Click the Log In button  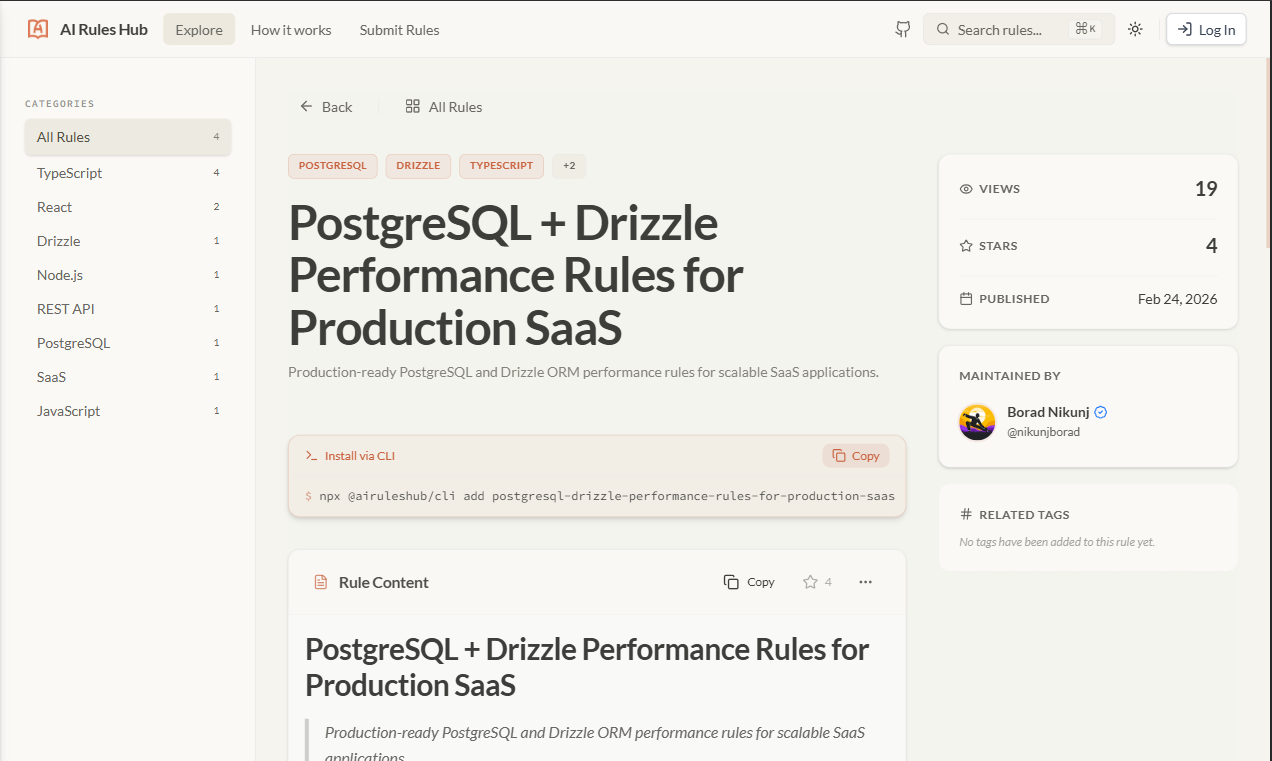pos(1205,29)
